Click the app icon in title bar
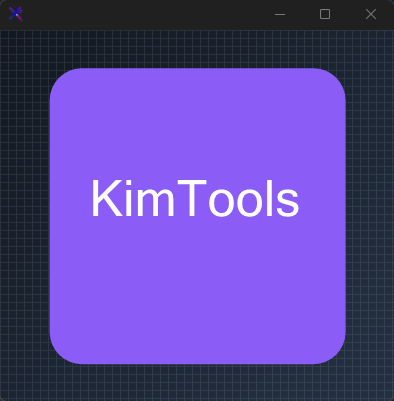Viewport: 394px width, 401px height. pos(16,14)
